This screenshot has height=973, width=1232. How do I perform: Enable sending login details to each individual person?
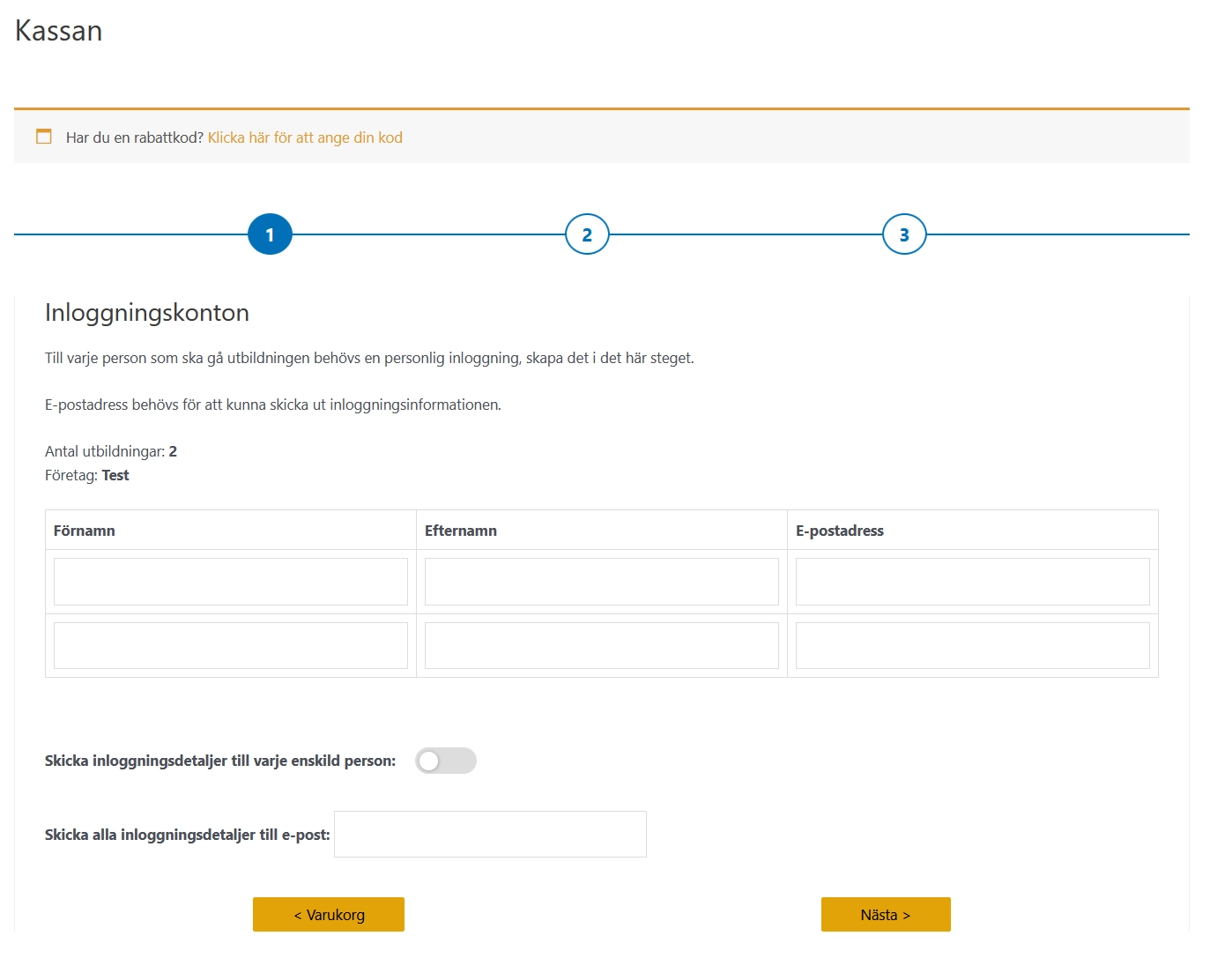[446, 760]
